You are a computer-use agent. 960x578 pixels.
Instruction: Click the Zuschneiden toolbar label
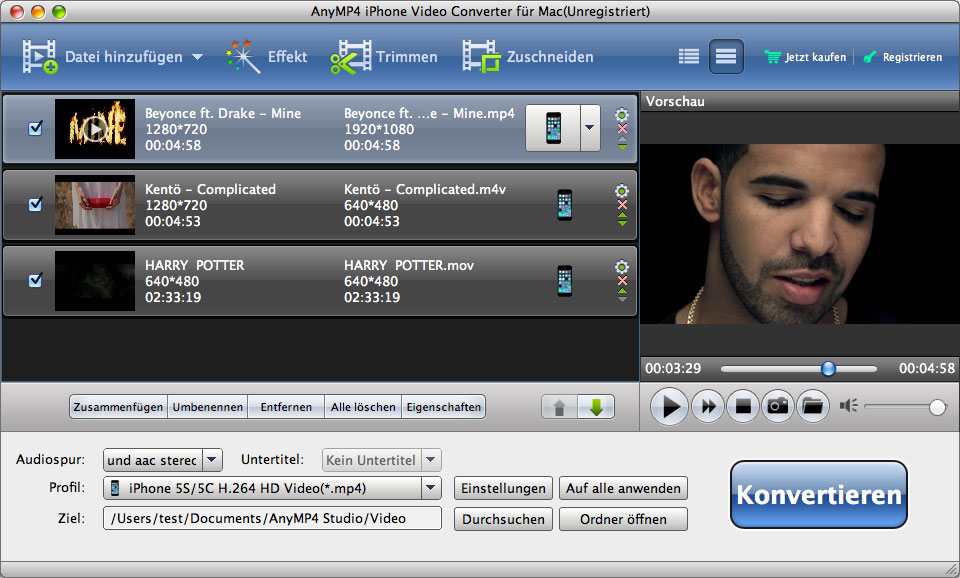coord(550,57)
